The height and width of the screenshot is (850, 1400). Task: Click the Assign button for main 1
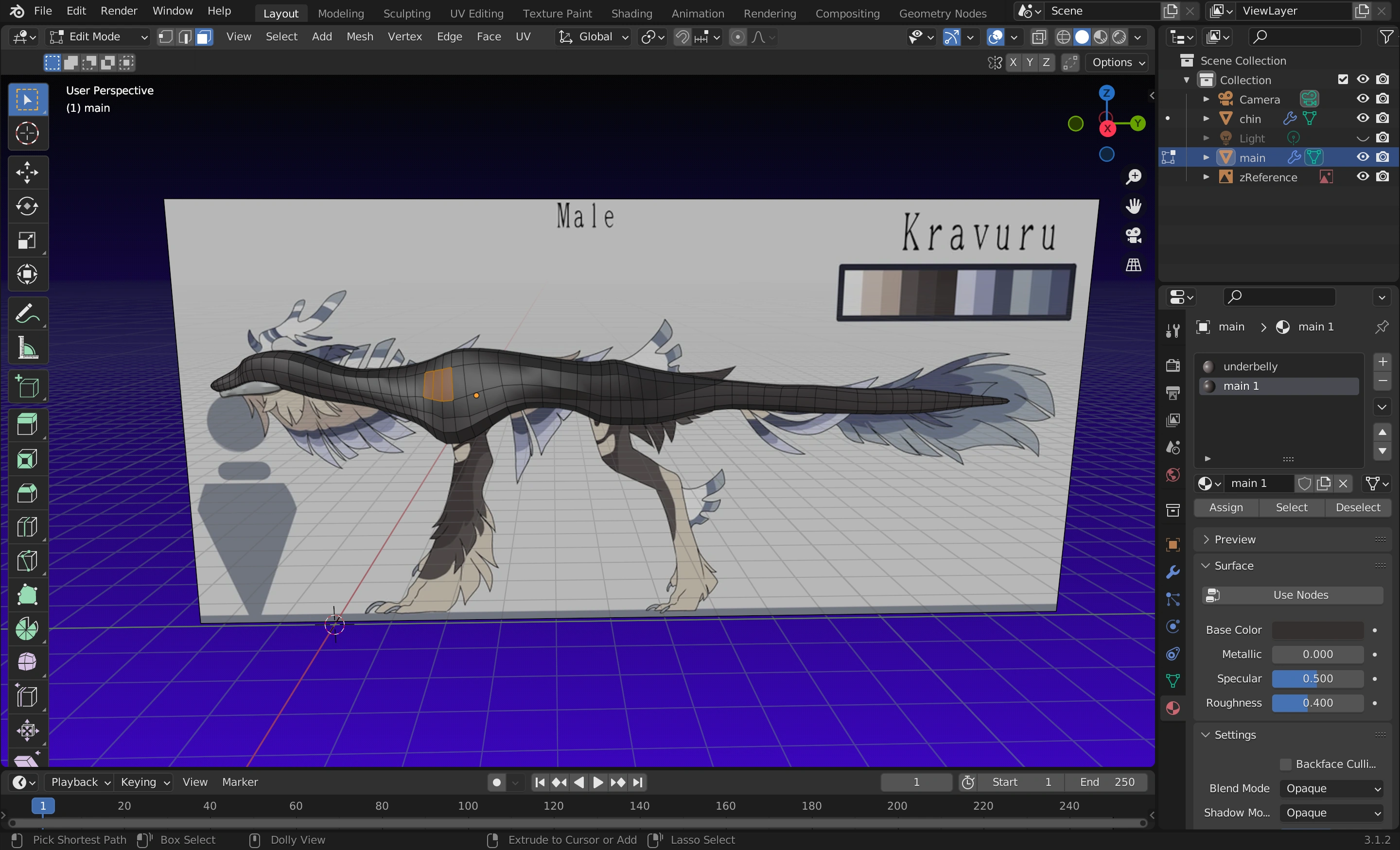point(1225,507)
